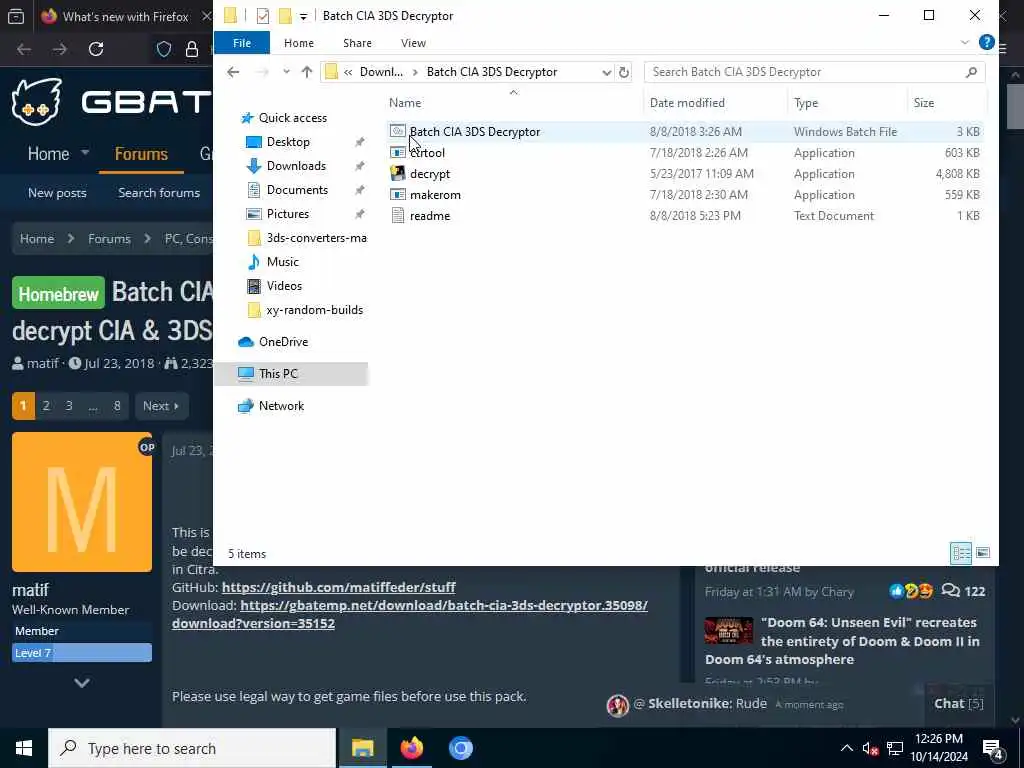Open OneDrive in navigation pane
This screenshot has height=768, width=1024.
[283, 342]
